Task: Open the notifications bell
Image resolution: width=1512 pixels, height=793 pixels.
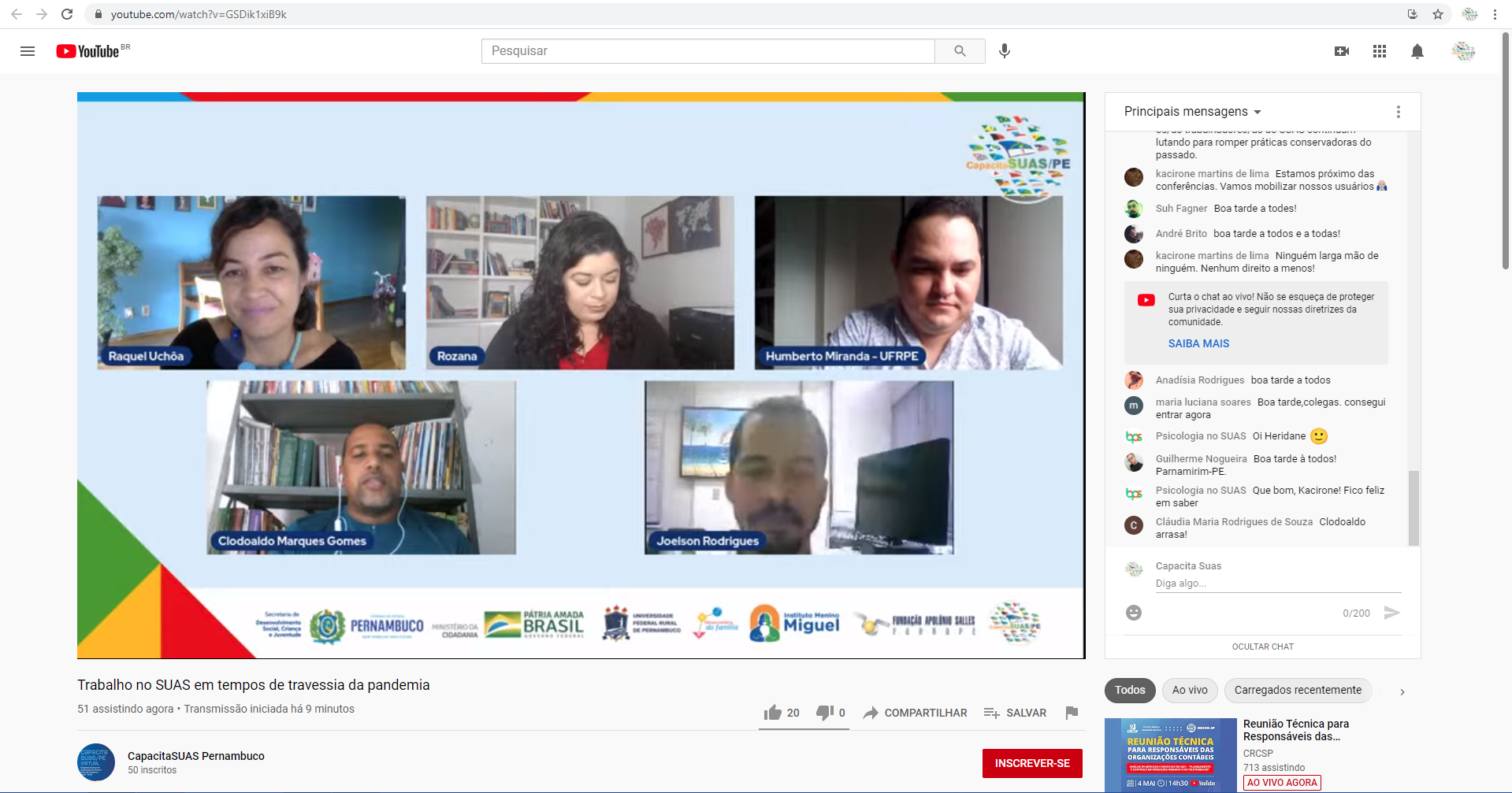Action: click(x=1417, y=51)
